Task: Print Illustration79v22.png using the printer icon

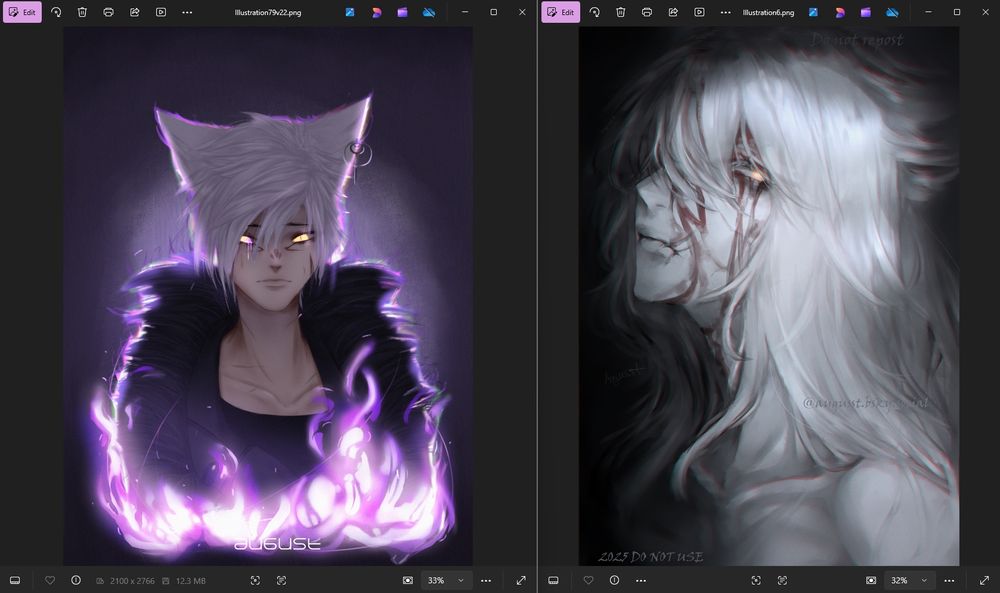Action: click(108, 12)
